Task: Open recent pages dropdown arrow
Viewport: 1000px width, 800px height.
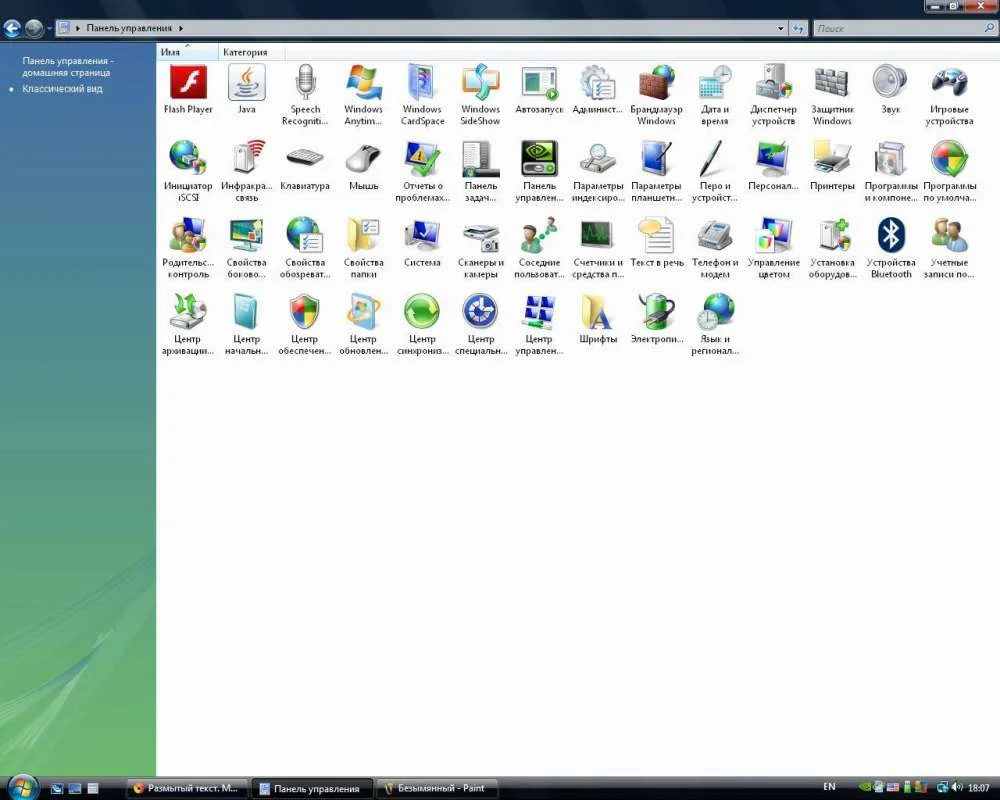Action: (x=49, y=29)
